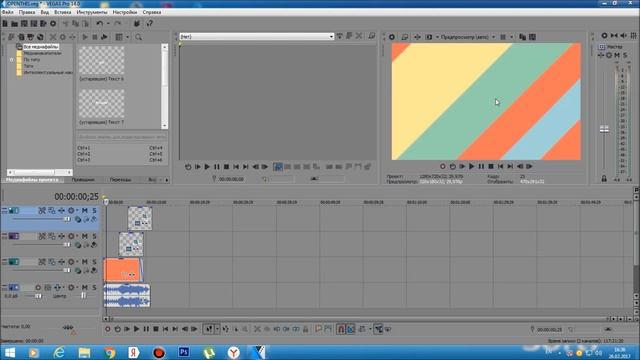Play the trimmer window
This screenshot has height=360, width=640.
click(x=207, y=167)
